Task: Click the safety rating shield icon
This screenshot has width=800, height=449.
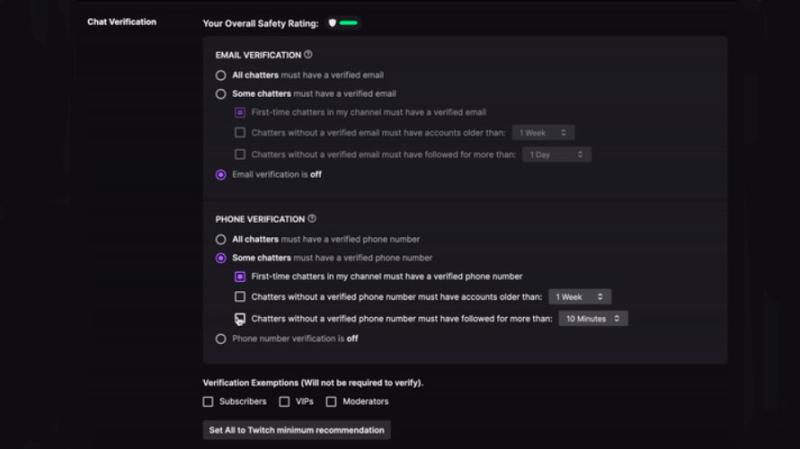Action: pyautogui.click(x=332, y=22)
